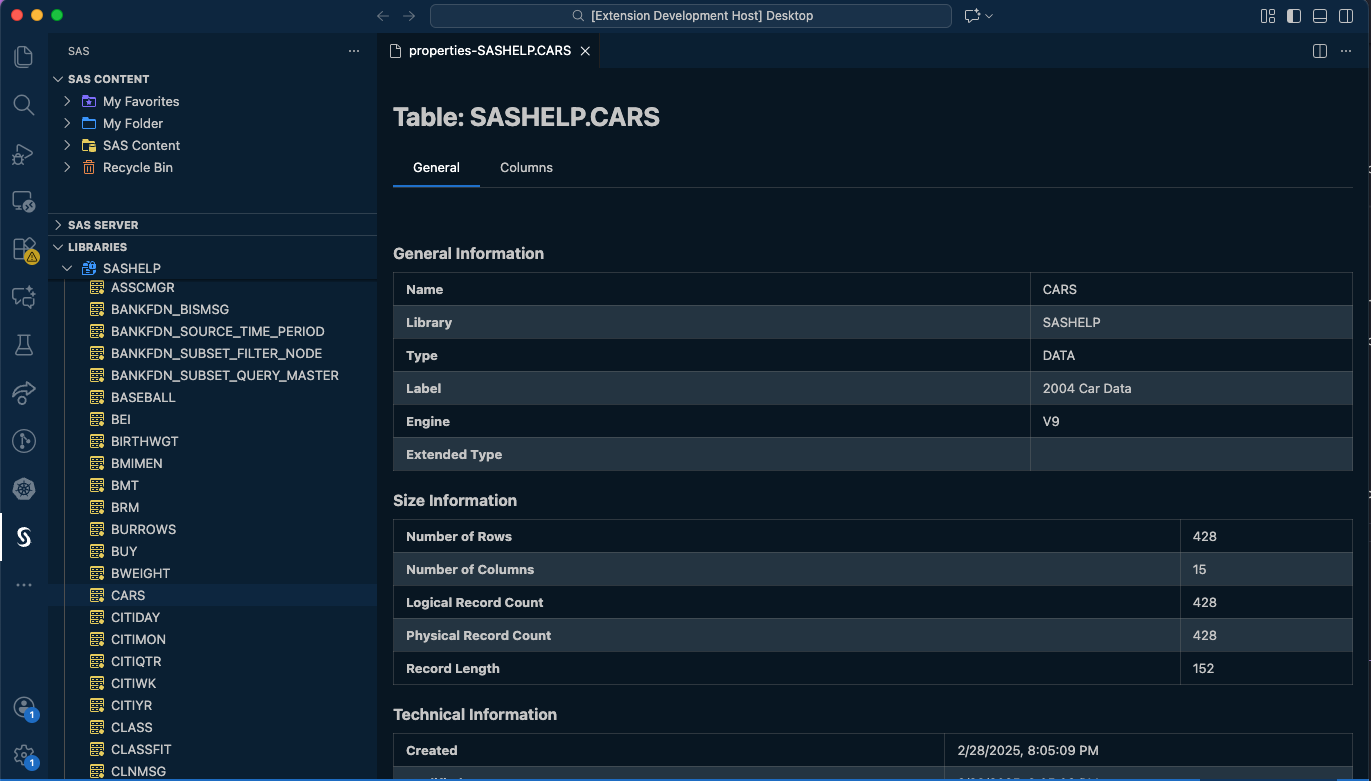The height and width of the screenshot is (781, 1371).
Task: Toggle the Primary Side Bar visibility
Action: [1294, 16]
